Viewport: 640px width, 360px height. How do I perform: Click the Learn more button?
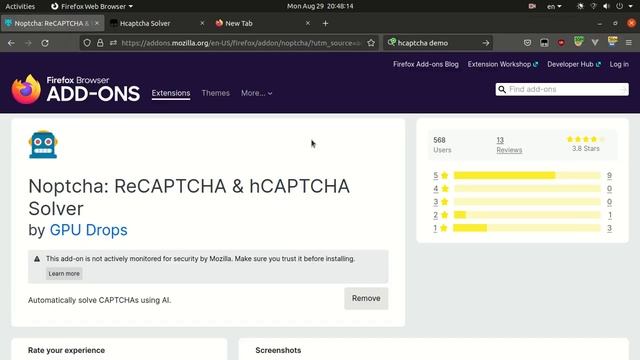coord(64,273)
